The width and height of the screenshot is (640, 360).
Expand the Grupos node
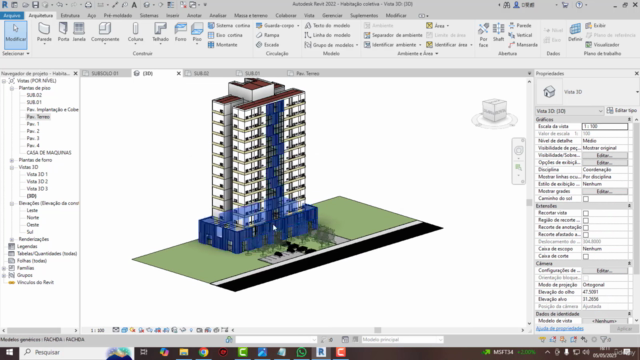click(x=4, y=276)
